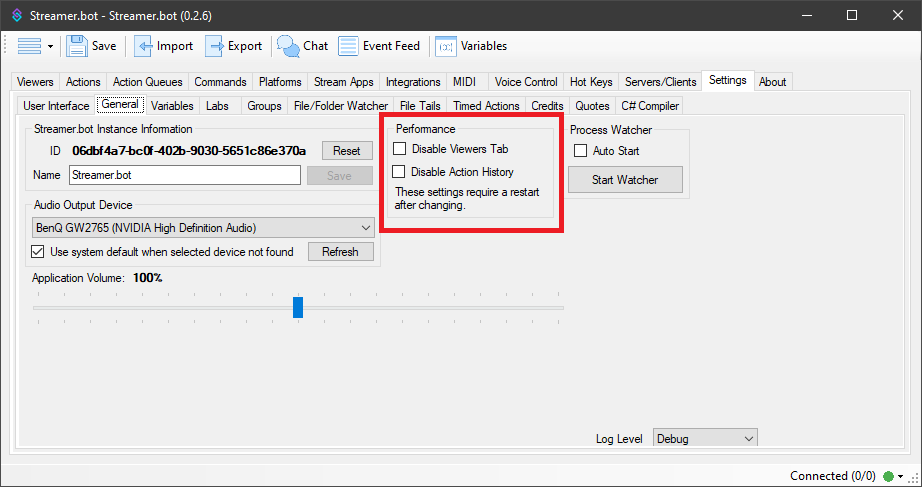Screen dimensions: 922x488
Task: Click the green connection status indicator
Action: 888,476
